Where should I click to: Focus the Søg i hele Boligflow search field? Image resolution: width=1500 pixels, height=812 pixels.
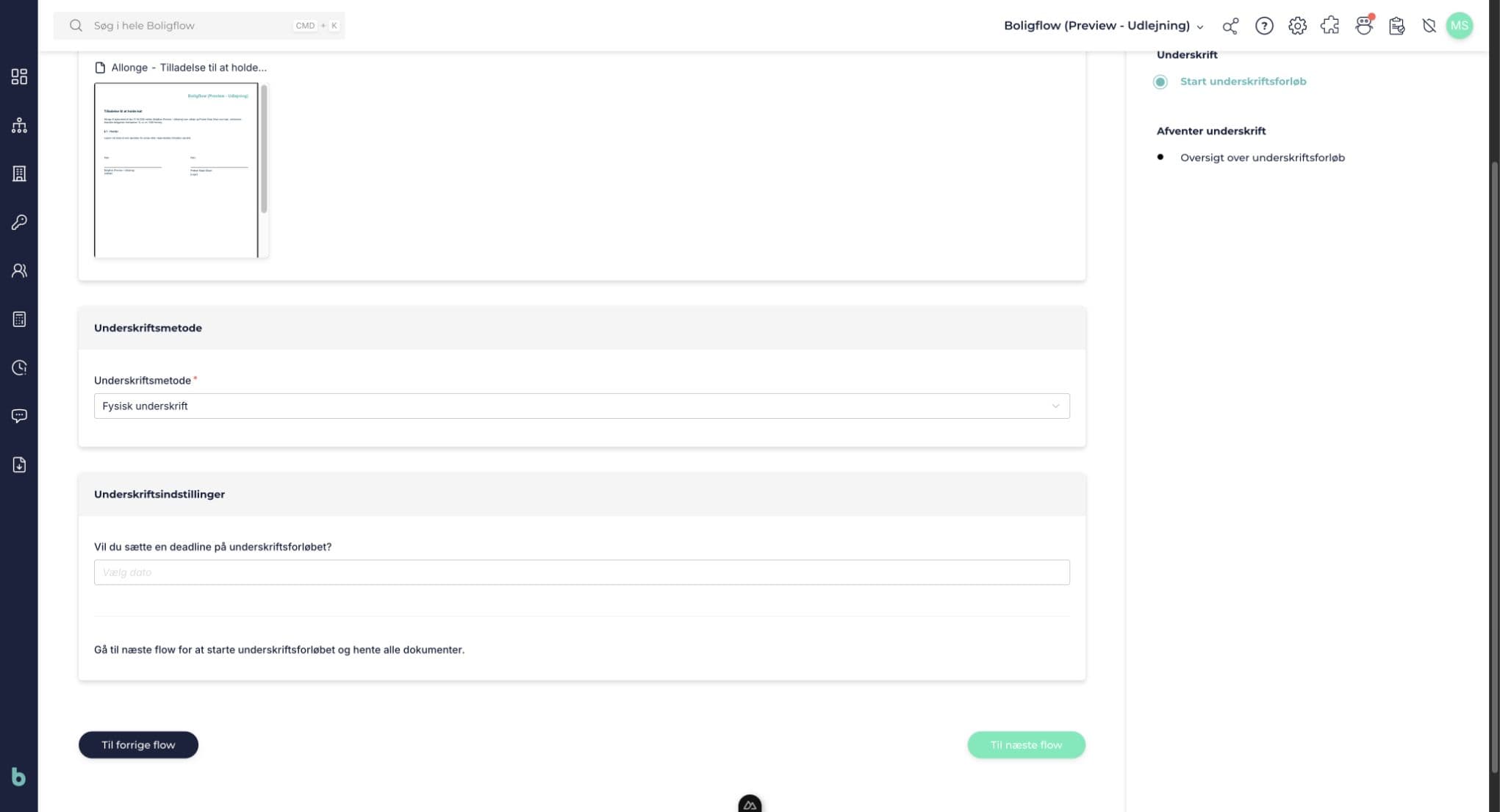[199, 26]
